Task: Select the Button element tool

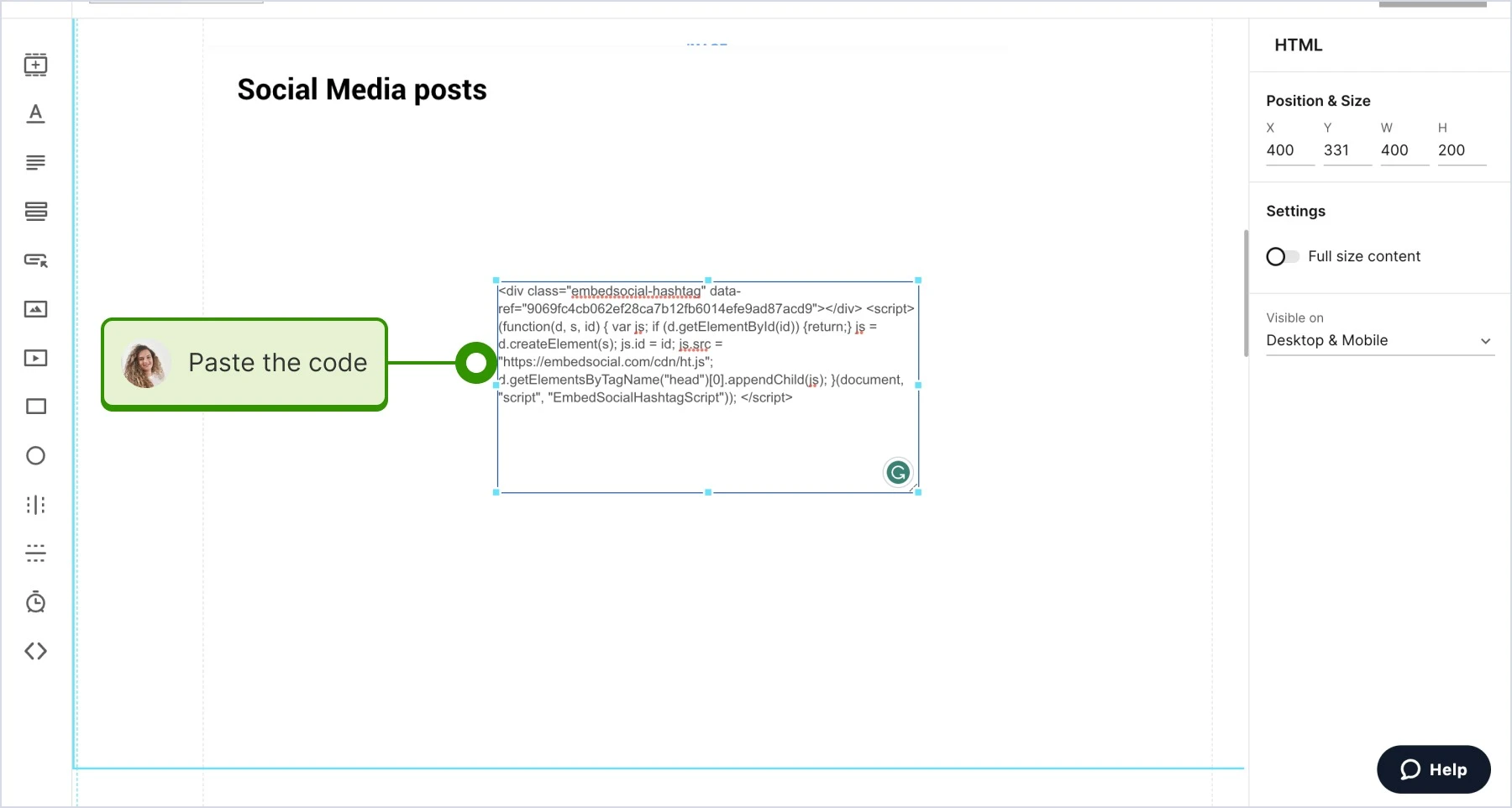Action: [35, 260]
